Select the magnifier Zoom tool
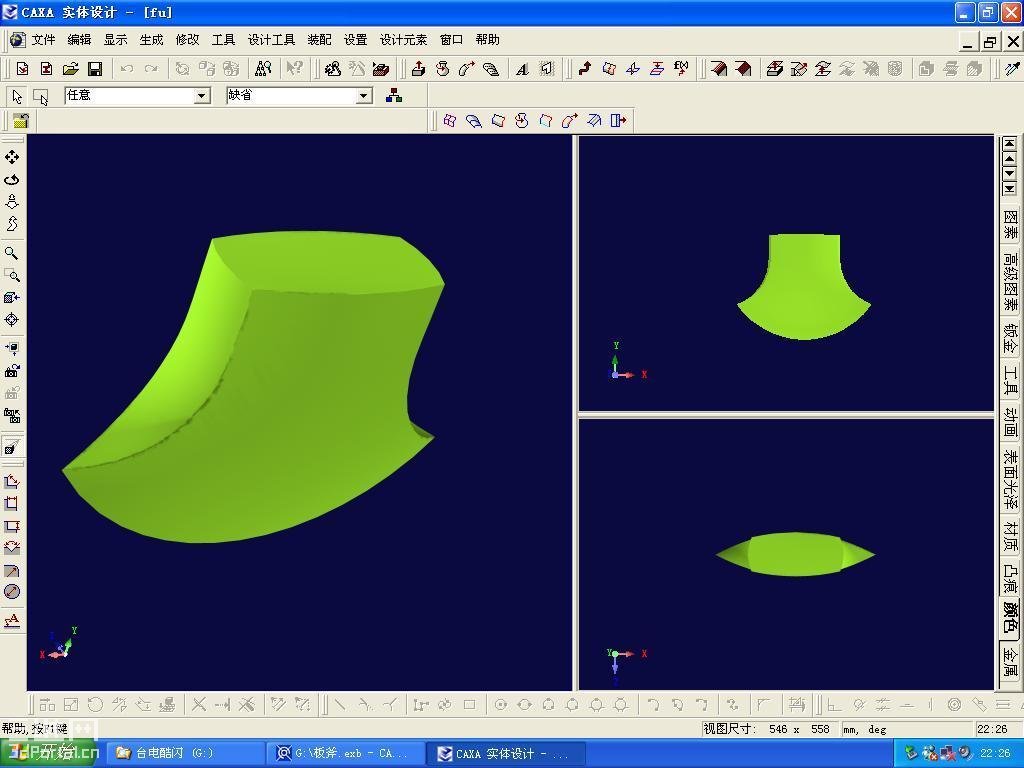 (x=12, y=253)
